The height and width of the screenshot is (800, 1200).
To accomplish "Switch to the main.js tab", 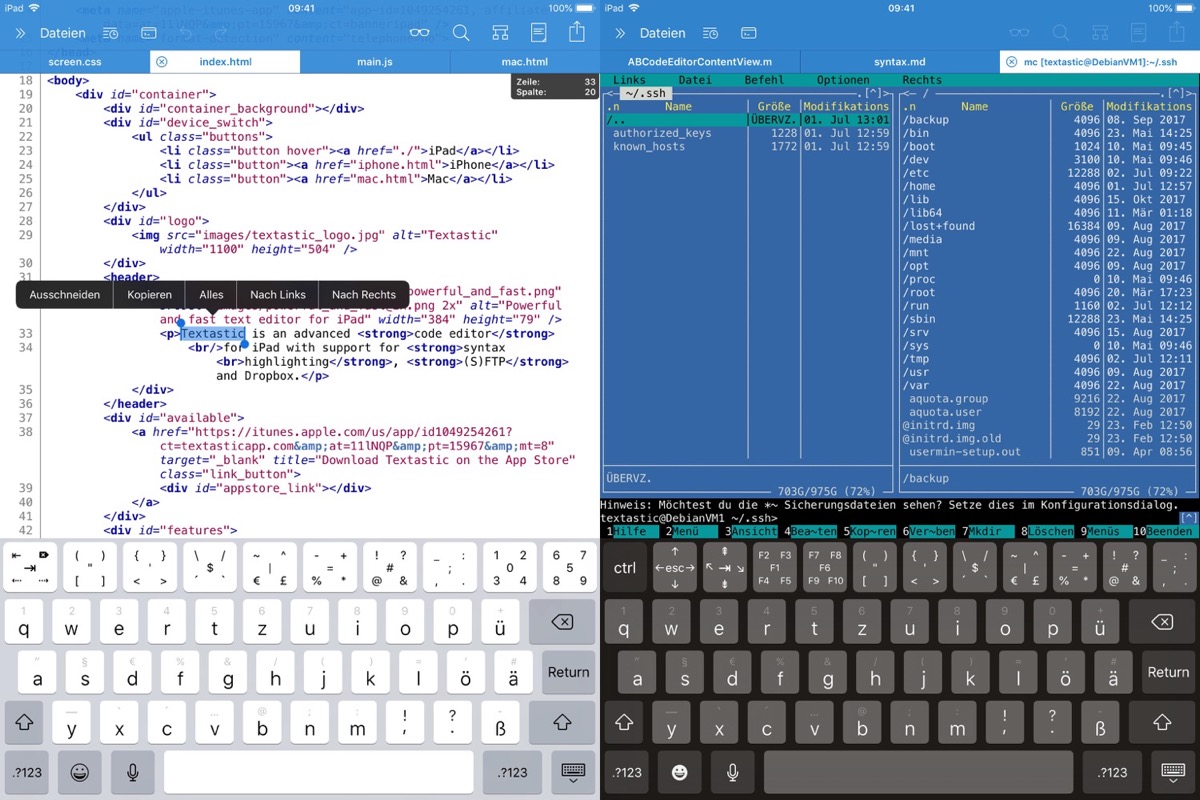I will click(375, 62).
